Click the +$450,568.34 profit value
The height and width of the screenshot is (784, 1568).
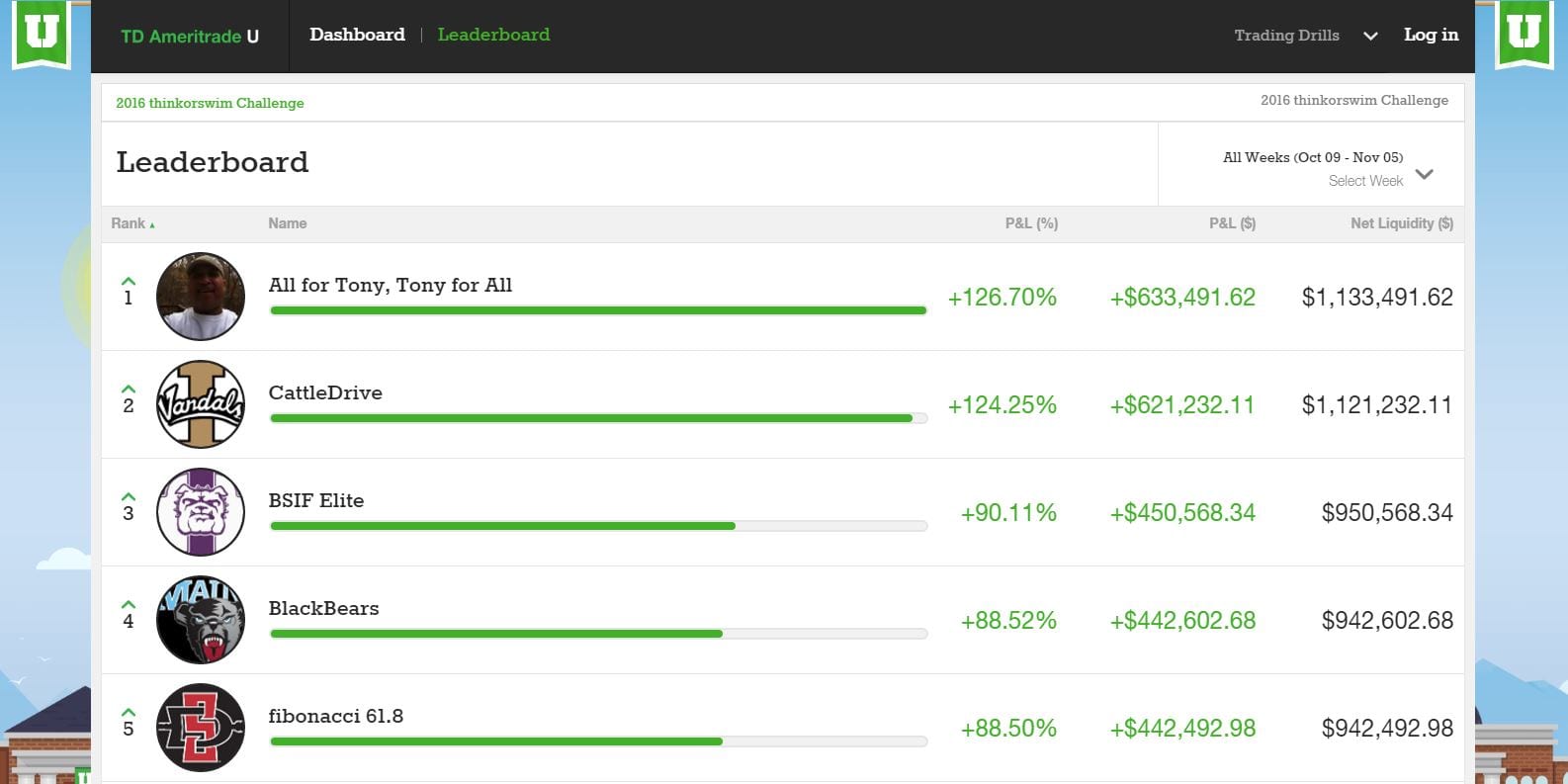pyautogui.click(x=1182, y=512)
